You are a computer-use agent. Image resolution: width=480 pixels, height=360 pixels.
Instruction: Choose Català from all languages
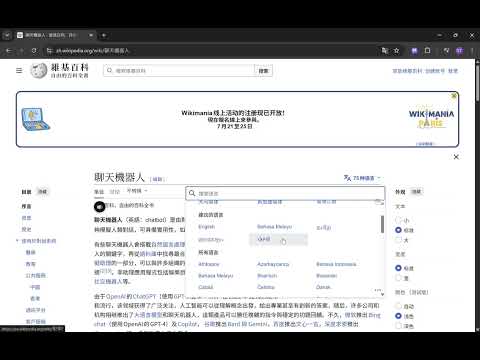pyautogui.click(x=206, y=287)
